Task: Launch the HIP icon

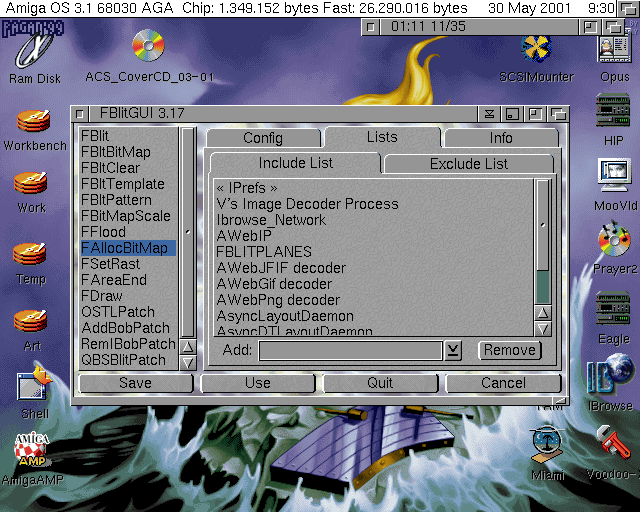Action: [x=613, y=110]
